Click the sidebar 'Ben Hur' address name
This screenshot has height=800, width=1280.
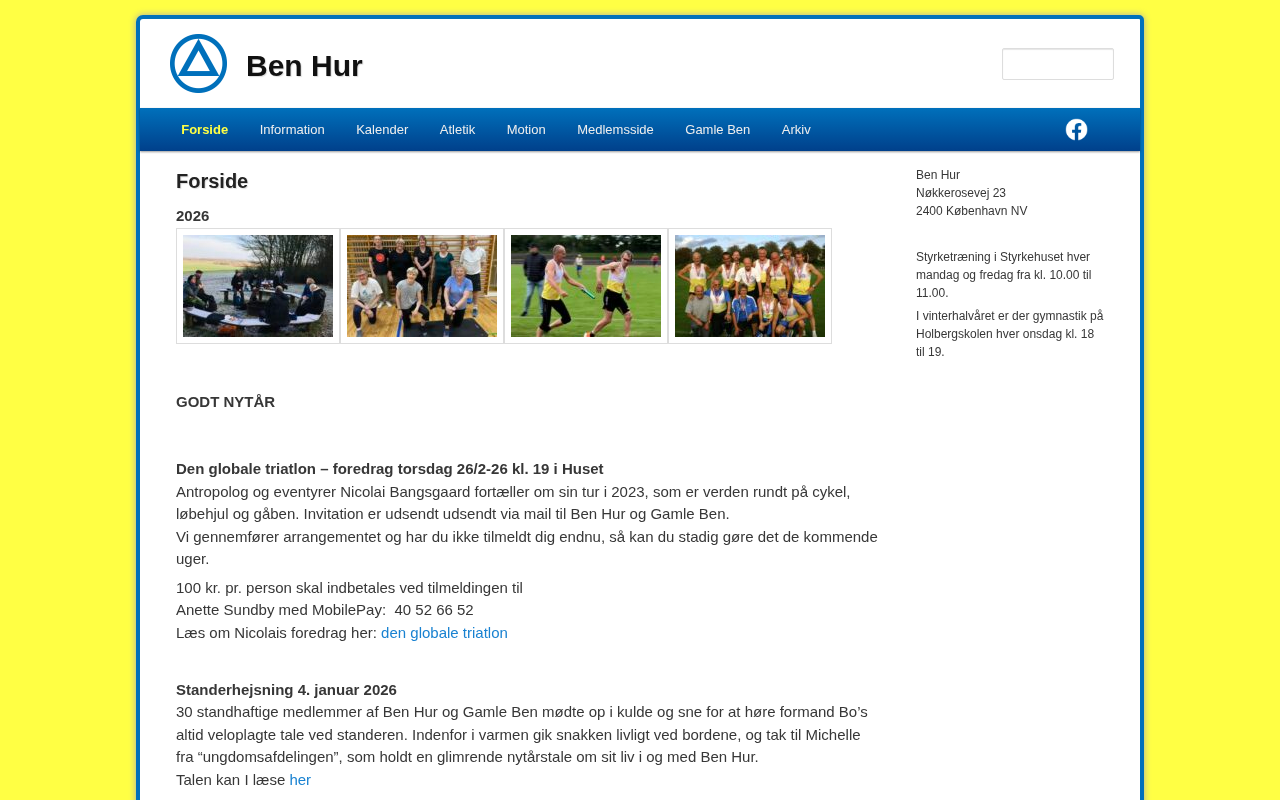coord(938,175)
